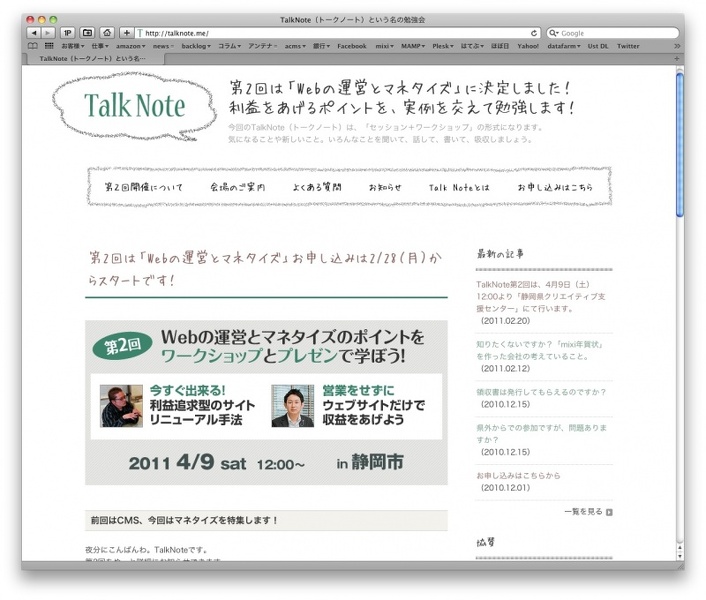
Task: Open the Top Sites grid icon
Action: pyautogui.click(x=49, y=46)
